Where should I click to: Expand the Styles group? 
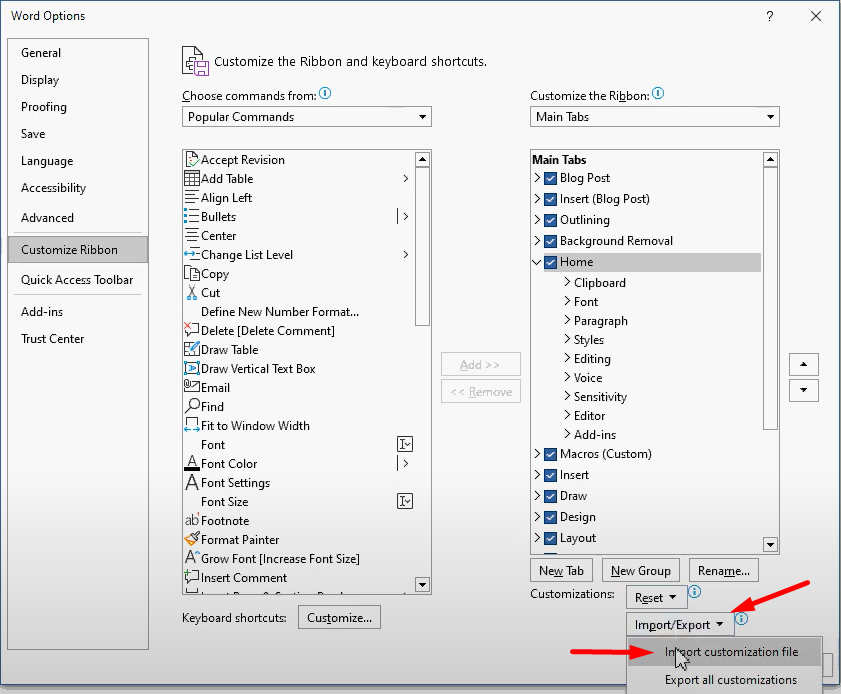(x=567, y=339)
